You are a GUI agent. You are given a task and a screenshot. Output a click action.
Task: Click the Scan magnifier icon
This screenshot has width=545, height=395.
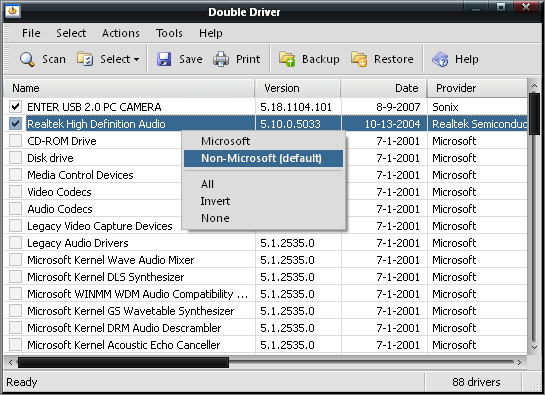[x=27, y=59]
